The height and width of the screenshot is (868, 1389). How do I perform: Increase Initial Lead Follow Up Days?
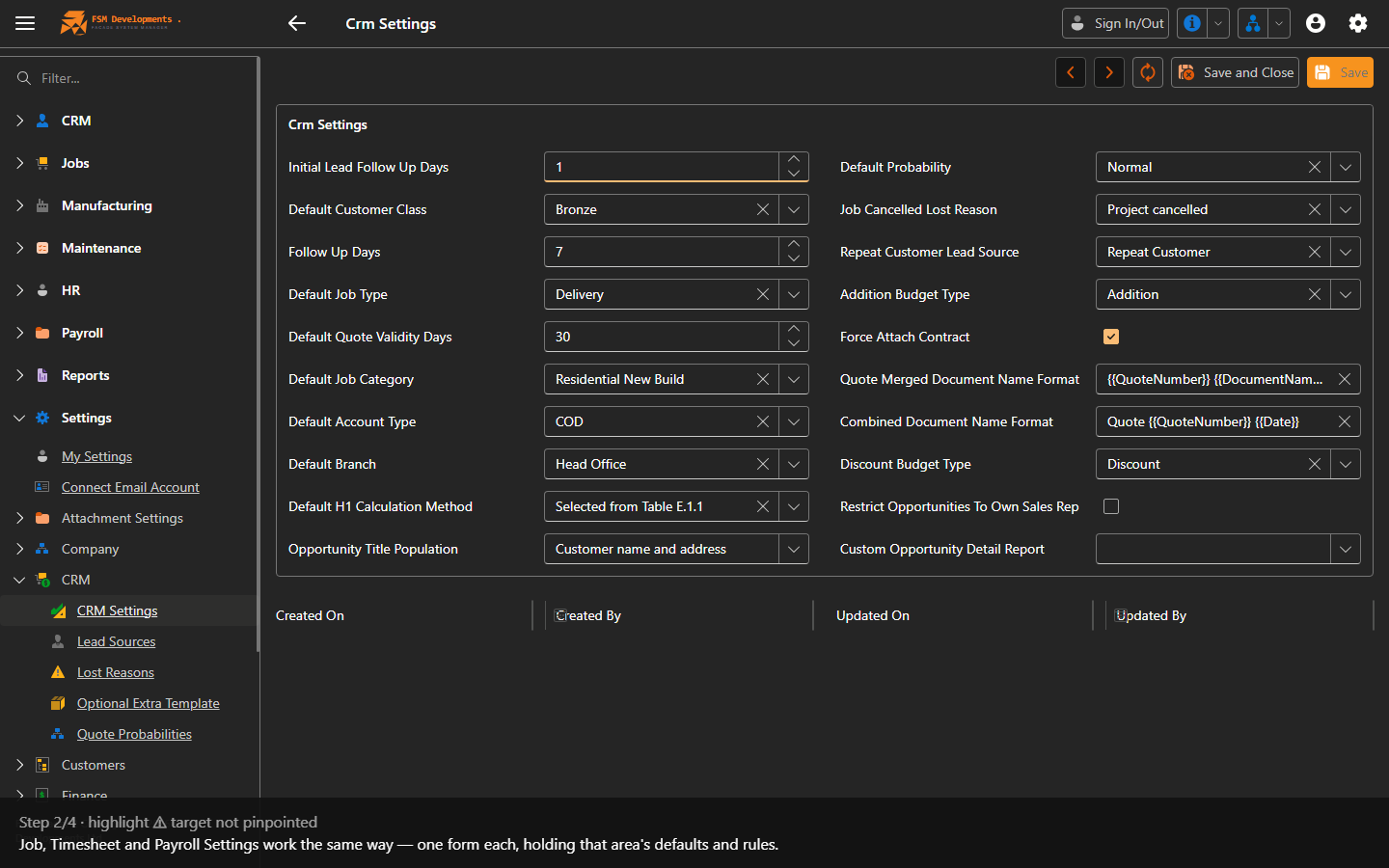[x=794, y=159]
